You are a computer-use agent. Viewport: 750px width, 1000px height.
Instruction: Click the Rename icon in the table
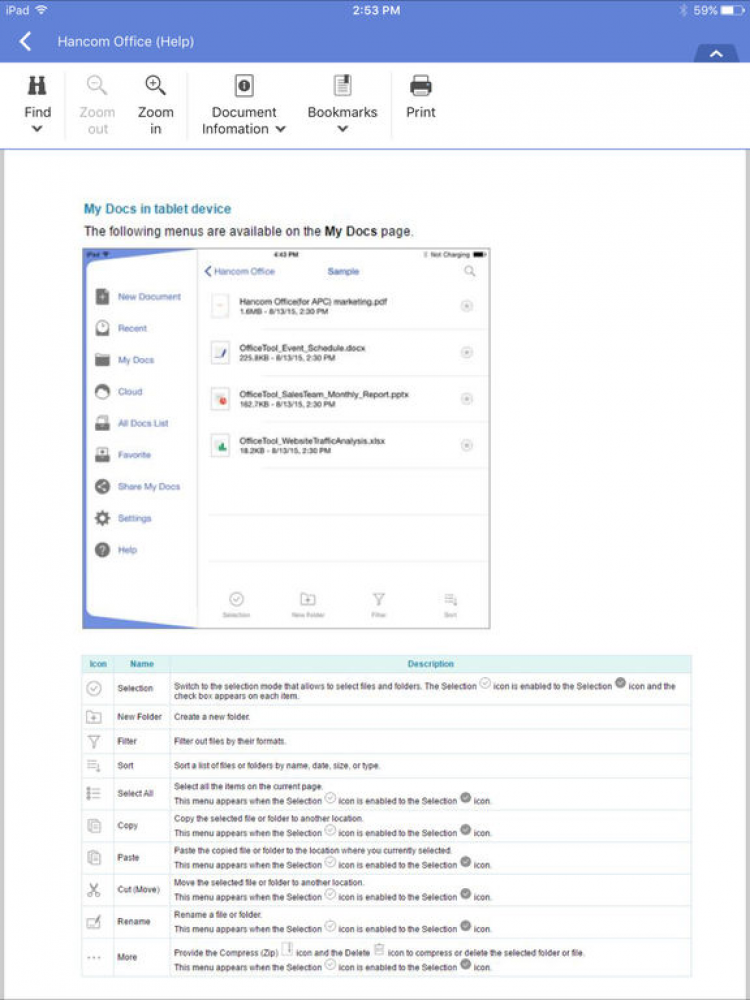tap(94, 922)
